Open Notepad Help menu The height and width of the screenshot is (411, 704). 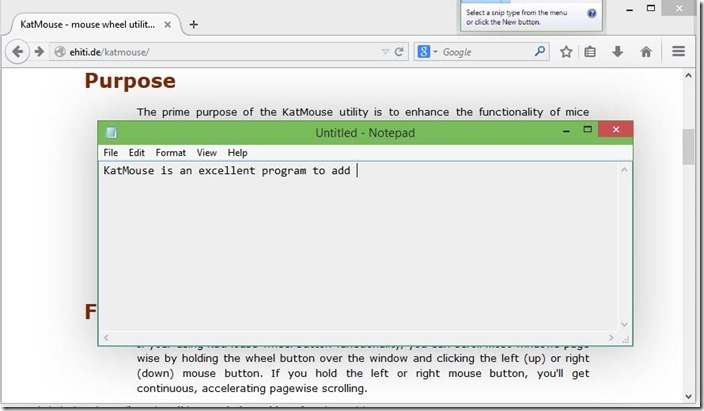(x=238, y=153)
